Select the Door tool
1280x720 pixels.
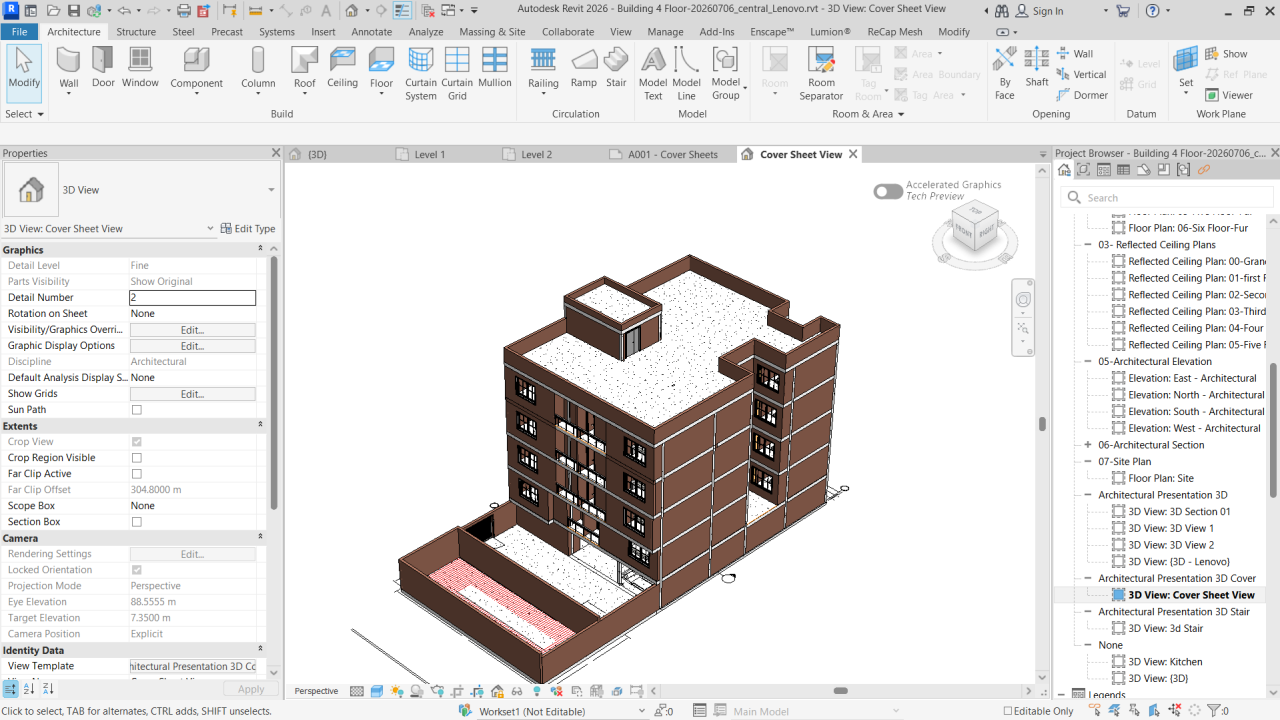click(x=103, y=67)
